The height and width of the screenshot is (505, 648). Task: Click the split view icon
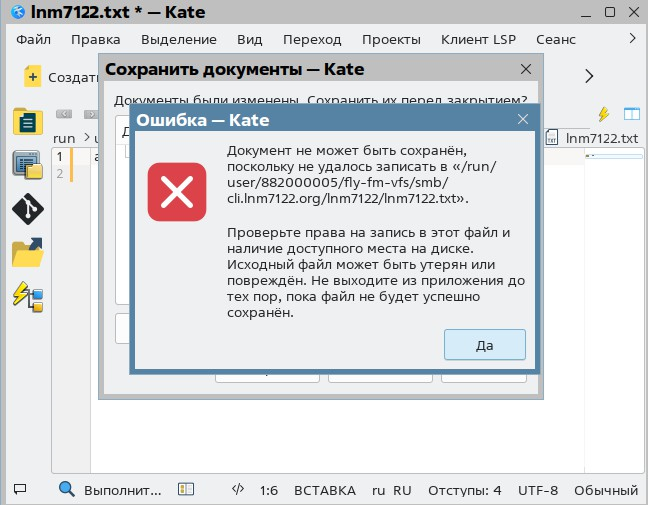click(x=631, y=114)
